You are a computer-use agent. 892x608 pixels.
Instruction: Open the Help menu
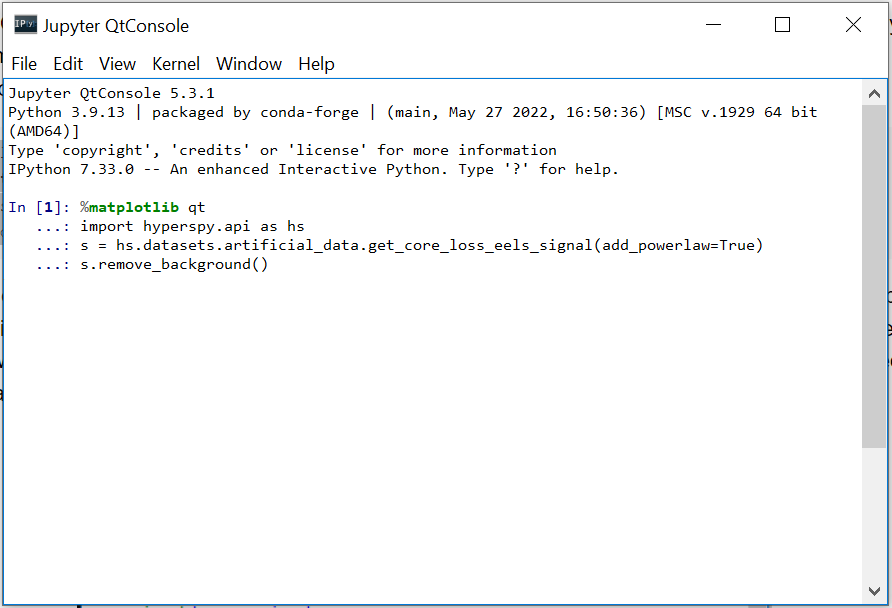tap(316, 64)
